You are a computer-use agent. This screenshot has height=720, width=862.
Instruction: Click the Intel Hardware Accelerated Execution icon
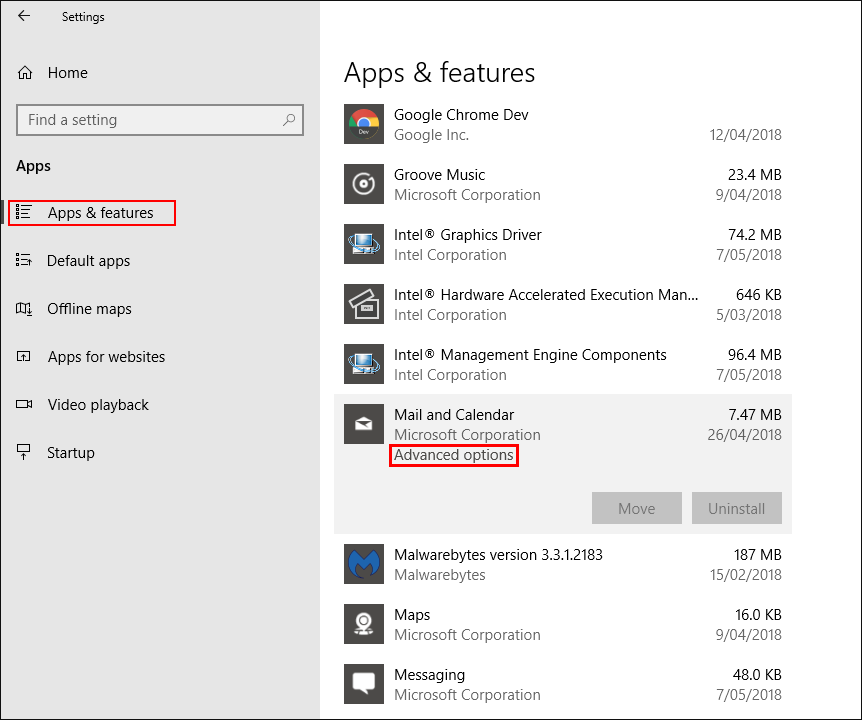click(x=364, y=304)
